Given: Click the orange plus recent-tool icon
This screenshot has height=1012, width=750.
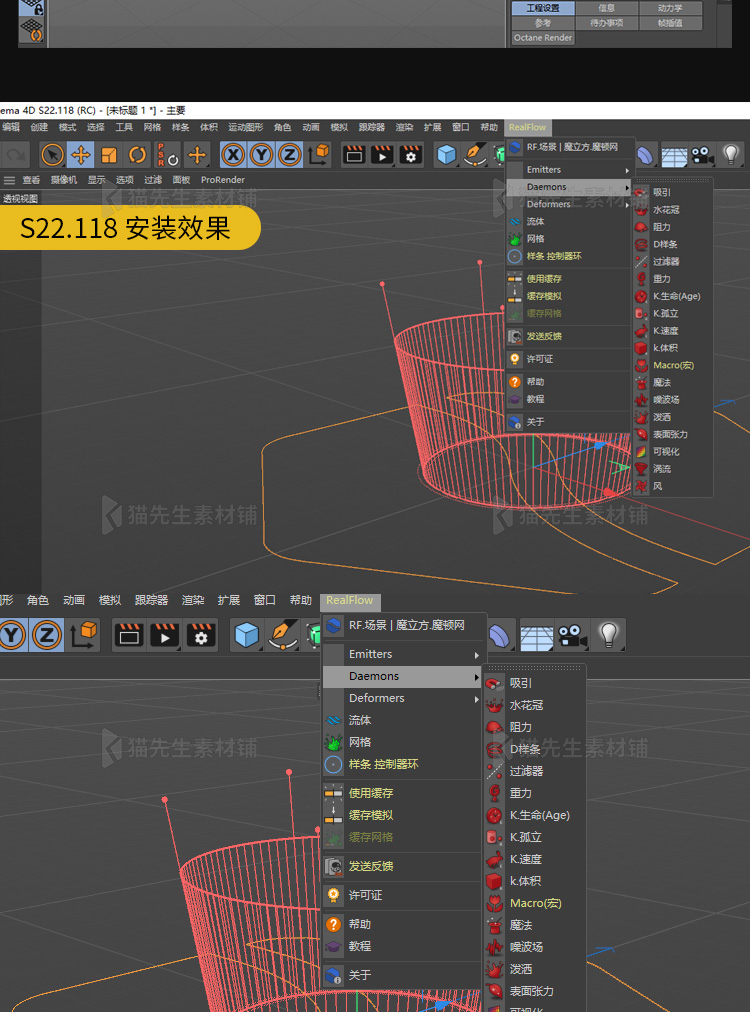Looking at the screenshot, I should point(197,155).
